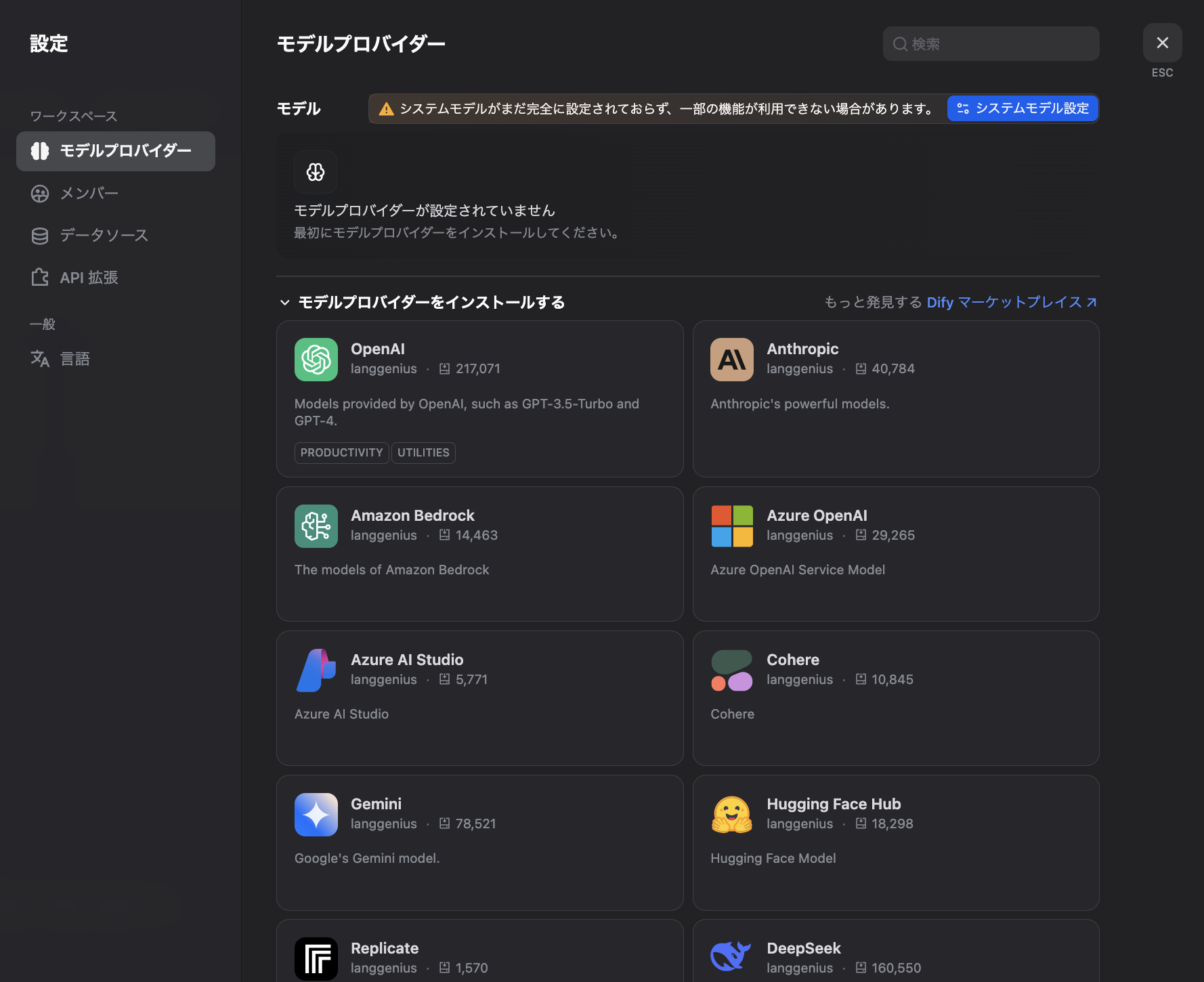Click the install count icon on Anthropic card
Viewport: 1204px width, 982px height.
tap(861, 368)
